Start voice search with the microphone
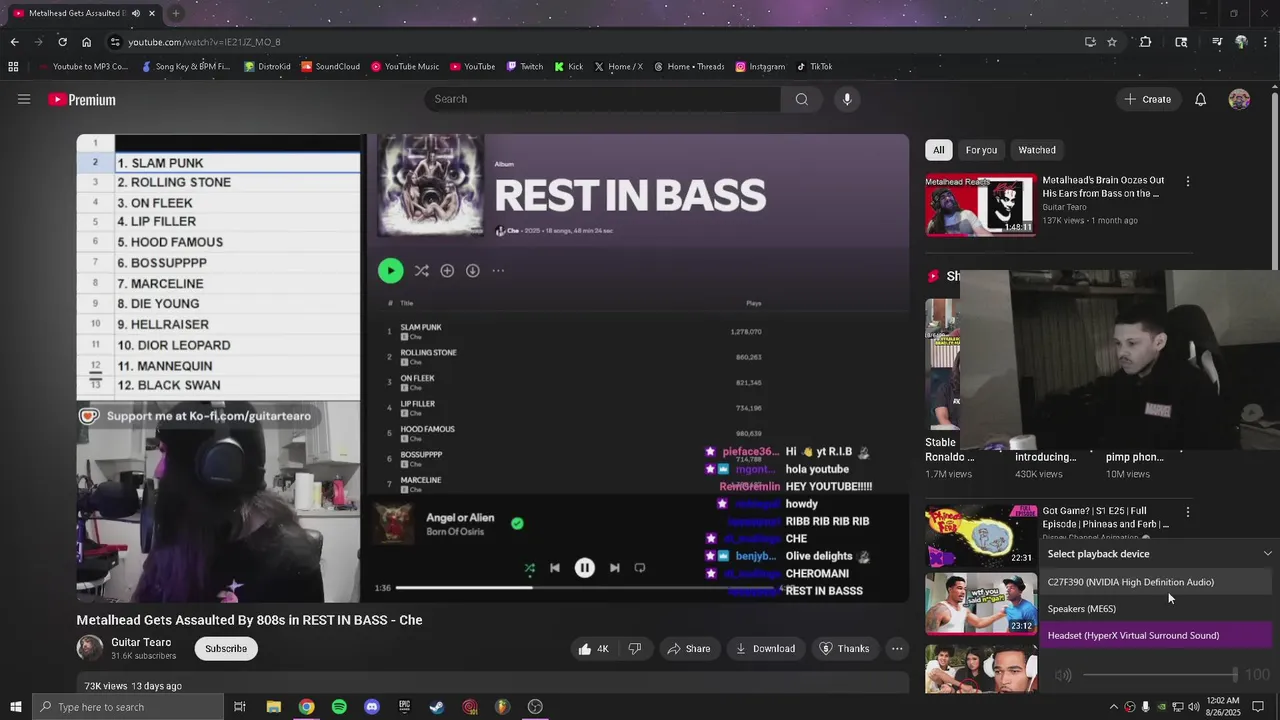Screen dimensions: 1280x720 tap(847, 99)
